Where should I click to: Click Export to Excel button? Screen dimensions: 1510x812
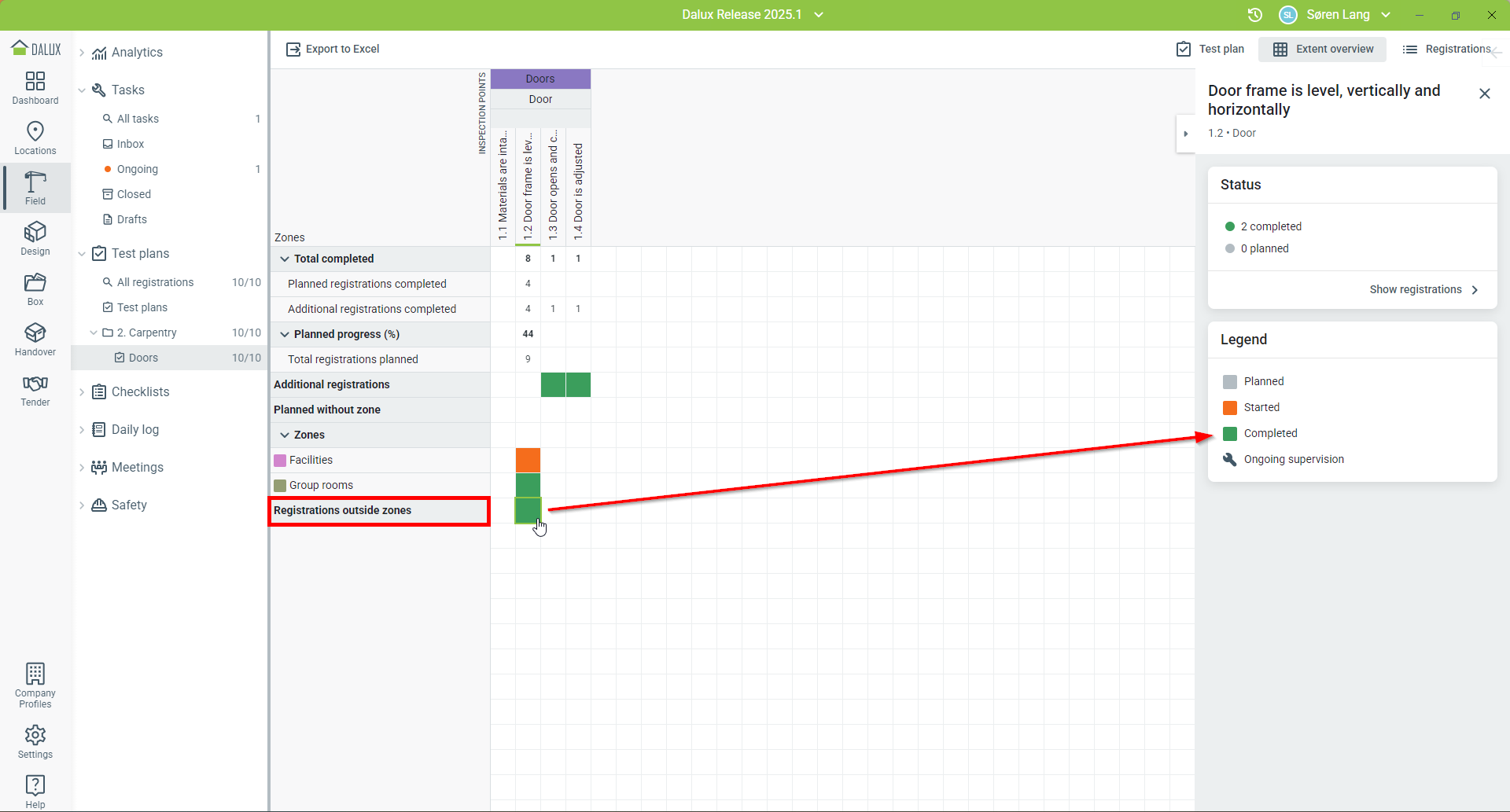coord(333,49)
